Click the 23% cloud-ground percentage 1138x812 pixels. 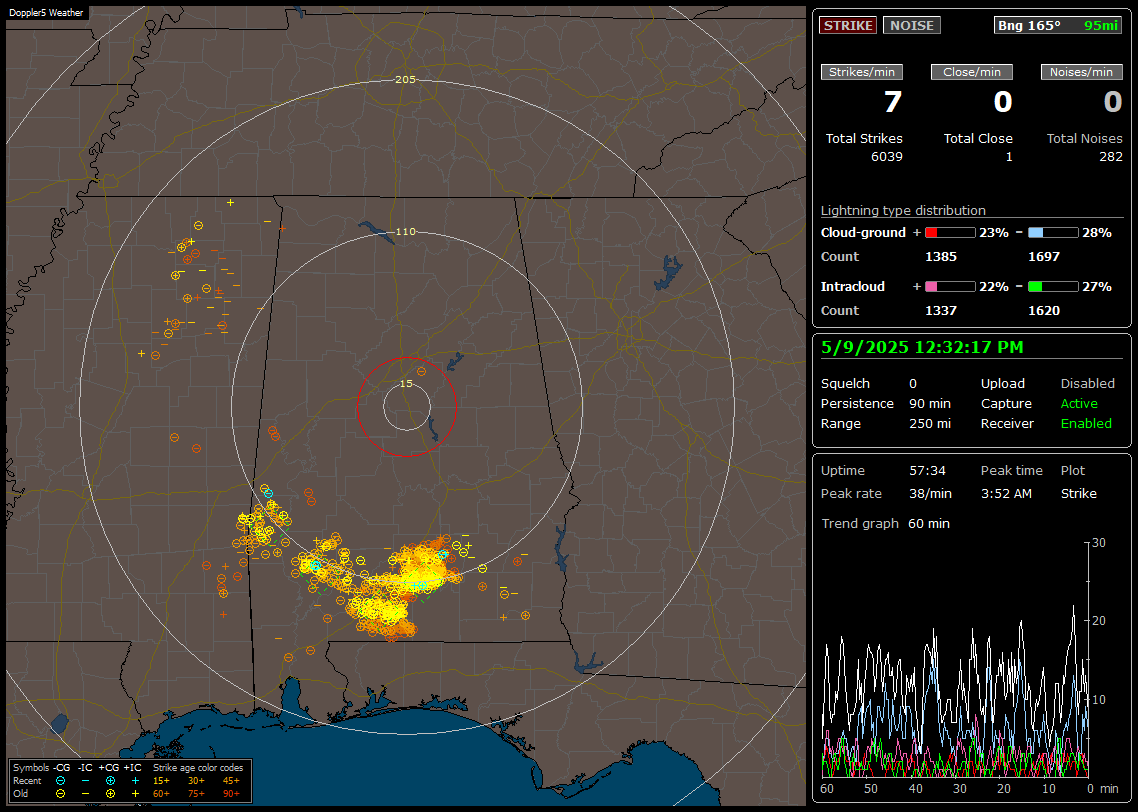pyautogui.click(x=994, y=233)
